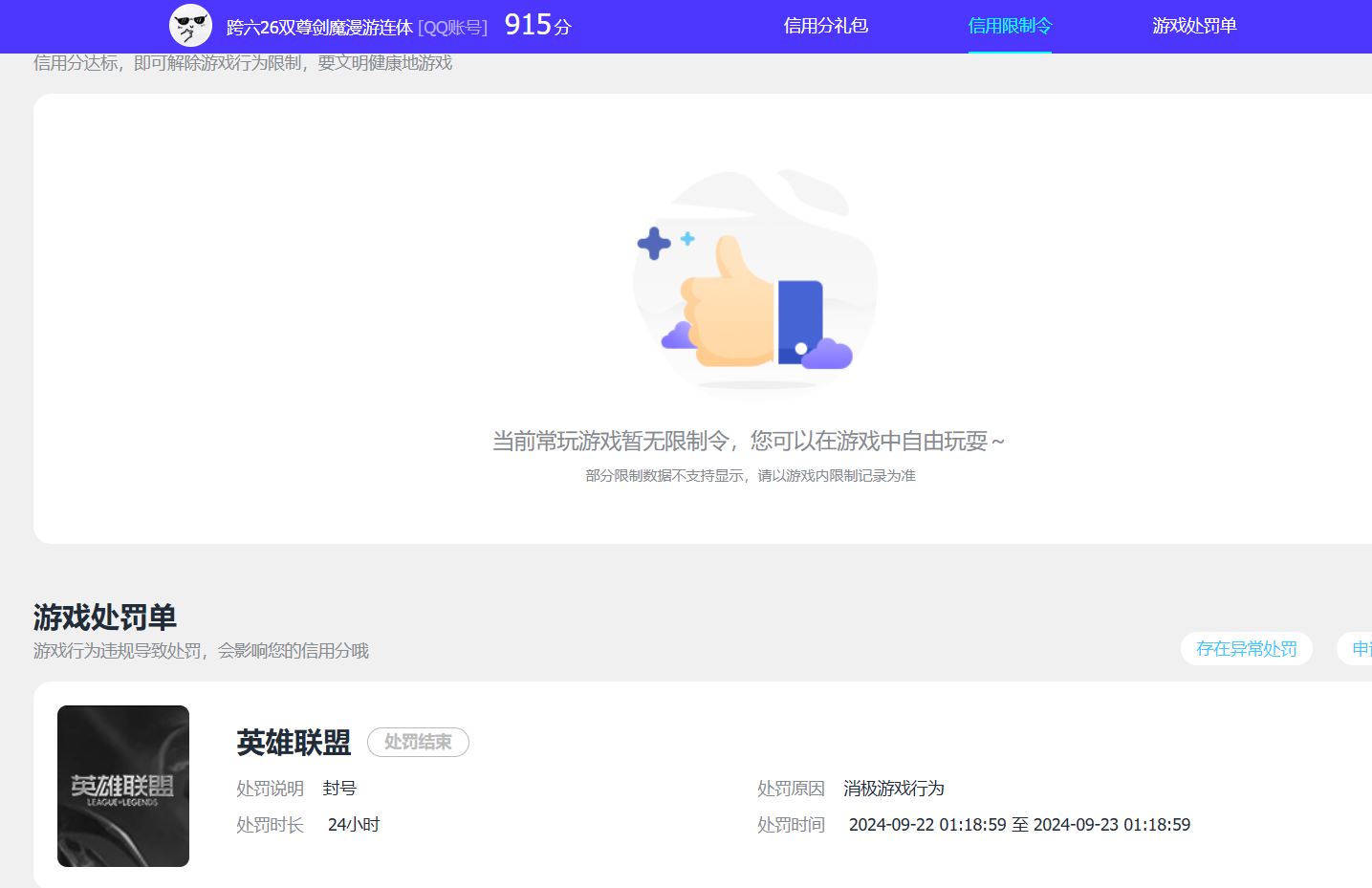Click the 处罚结束 status badge
This screenshot has width=1372, height=888.
pos(418,742)
